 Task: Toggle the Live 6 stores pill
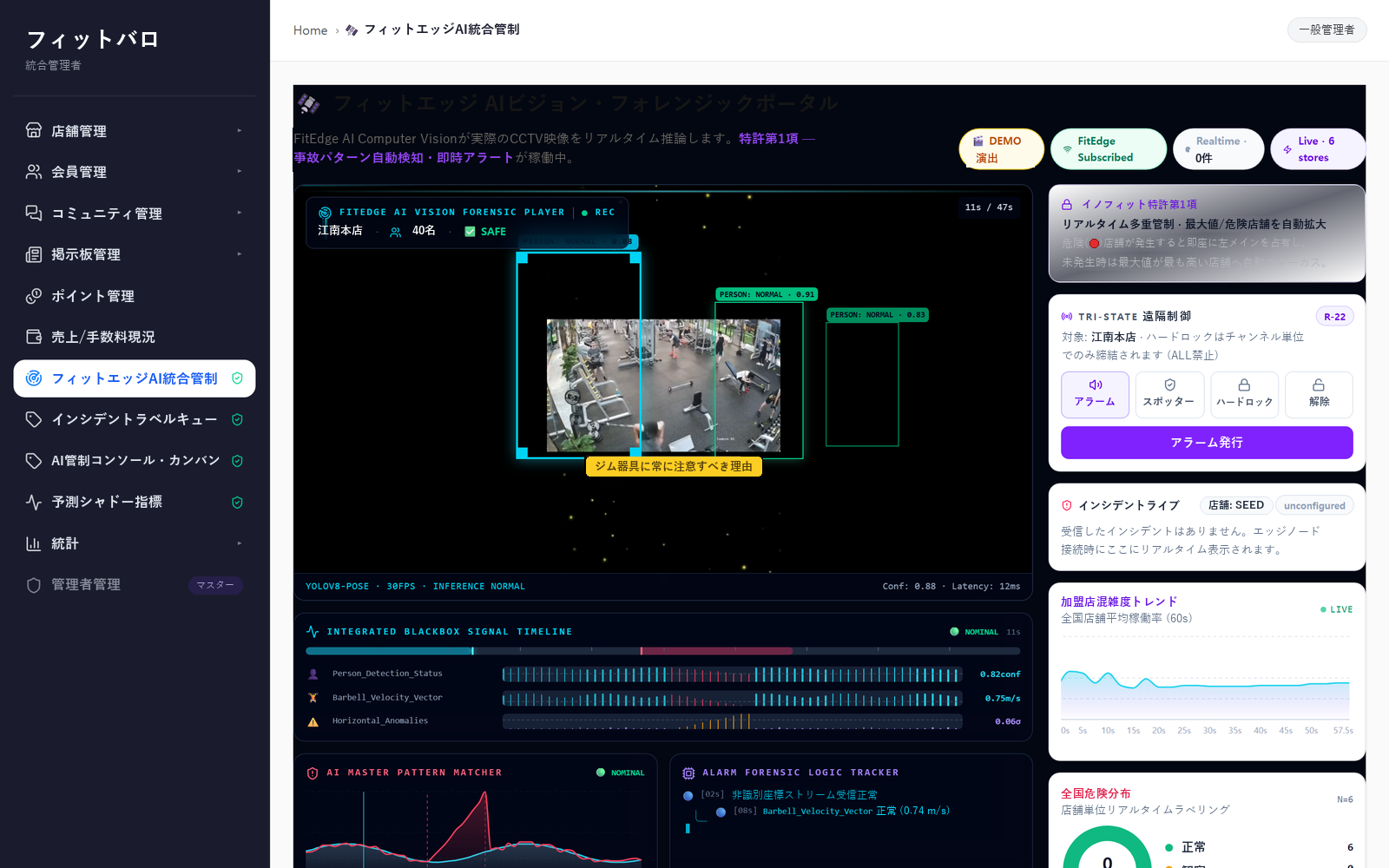[1318, 149]
